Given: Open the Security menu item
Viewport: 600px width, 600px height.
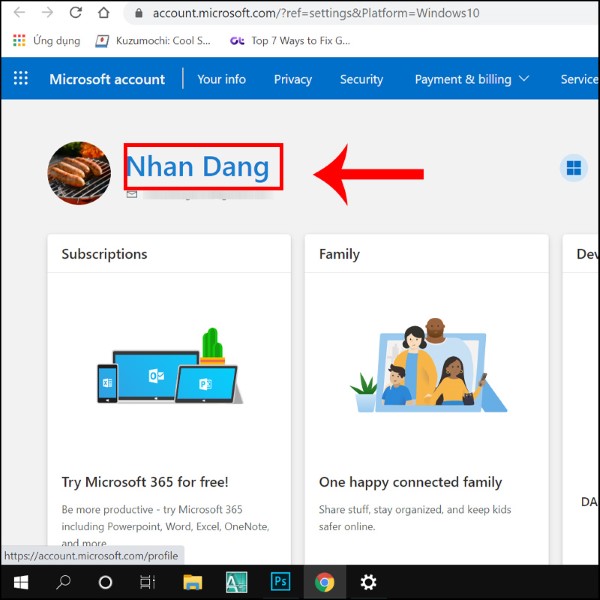Looking at the screenshot, I should point(361,79).
